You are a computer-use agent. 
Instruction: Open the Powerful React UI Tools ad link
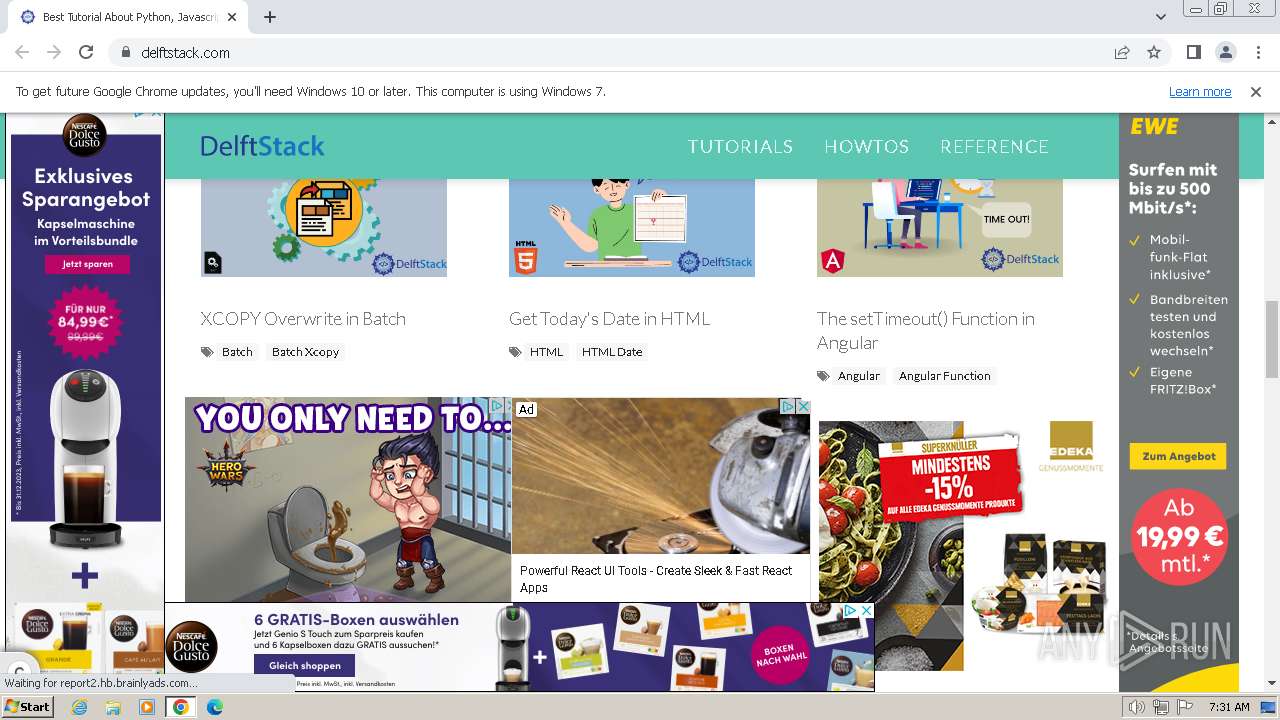[656, 579]
